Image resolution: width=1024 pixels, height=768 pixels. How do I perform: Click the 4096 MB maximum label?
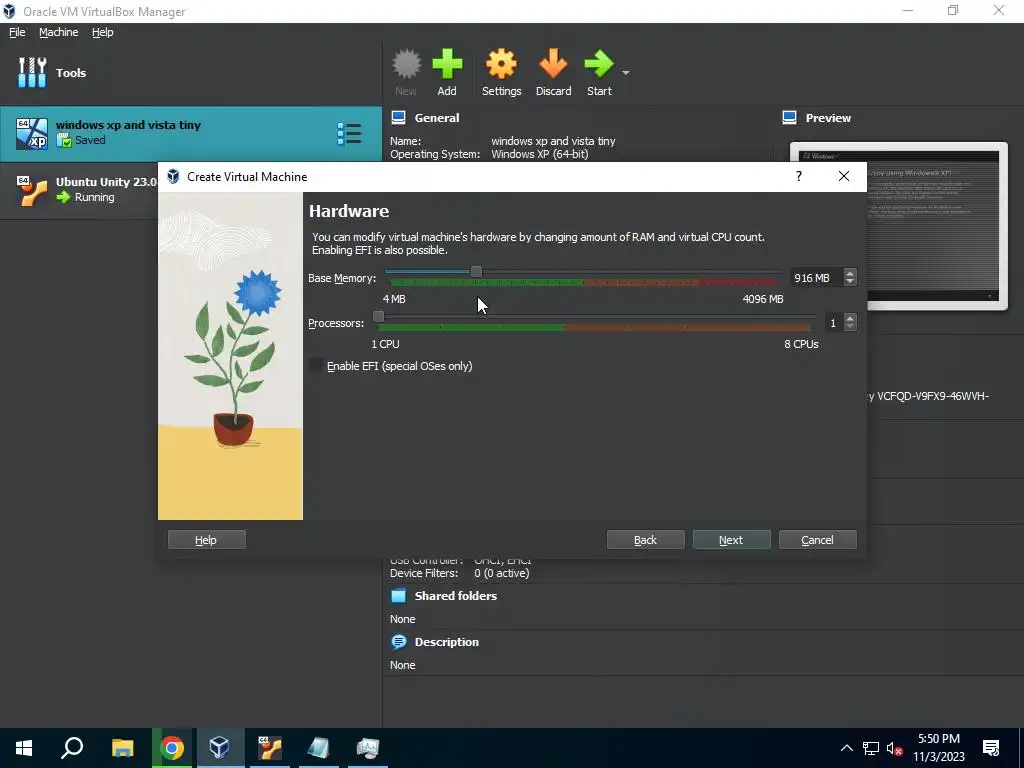(763, 299)
